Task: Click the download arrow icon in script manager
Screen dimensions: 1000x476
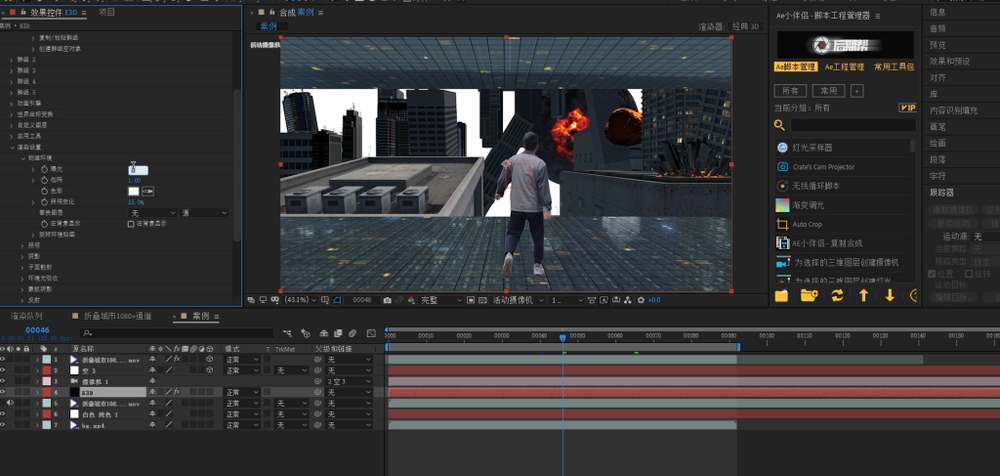Action: pyautogui.click(x=889, y=296)
